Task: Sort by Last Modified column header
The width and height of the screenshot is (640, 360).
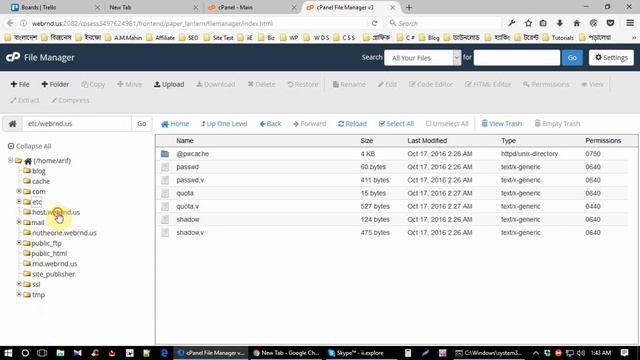Action: tap(427, 140)
